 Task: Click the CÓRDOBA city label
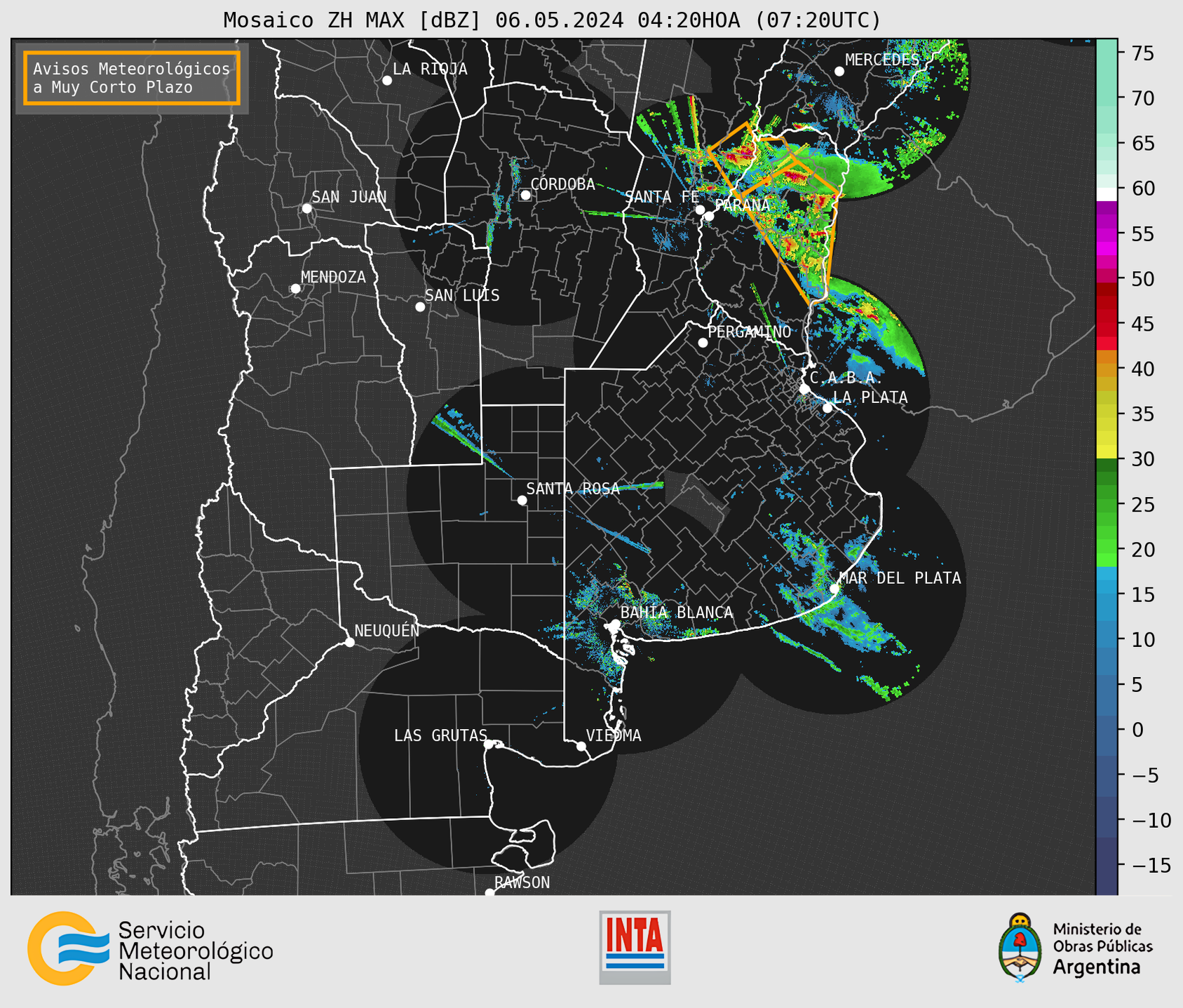[x=562, y=184]
